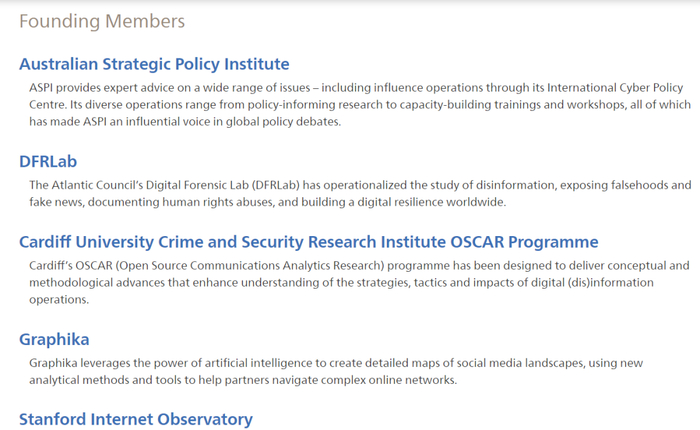Viewport: 700px width, 430px height.
Task: Click the Graphika description paragraph
Action: tap(340, 371)
